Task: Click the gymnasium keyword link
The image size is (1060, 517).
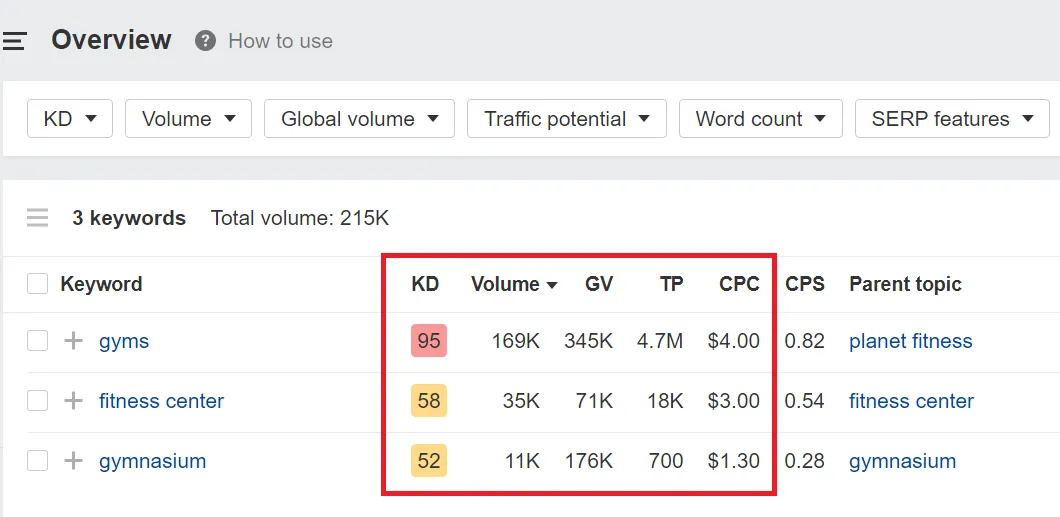Action: pyautogui.click(x=152, y=461)
